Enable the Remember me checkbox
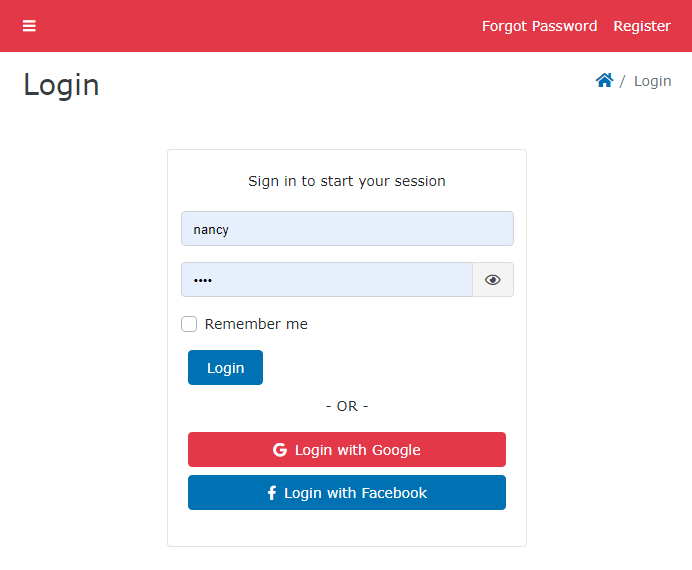Image resolution: width=692 pixels, height=570 pixels. pyautogui.click(x=189, y=324)
